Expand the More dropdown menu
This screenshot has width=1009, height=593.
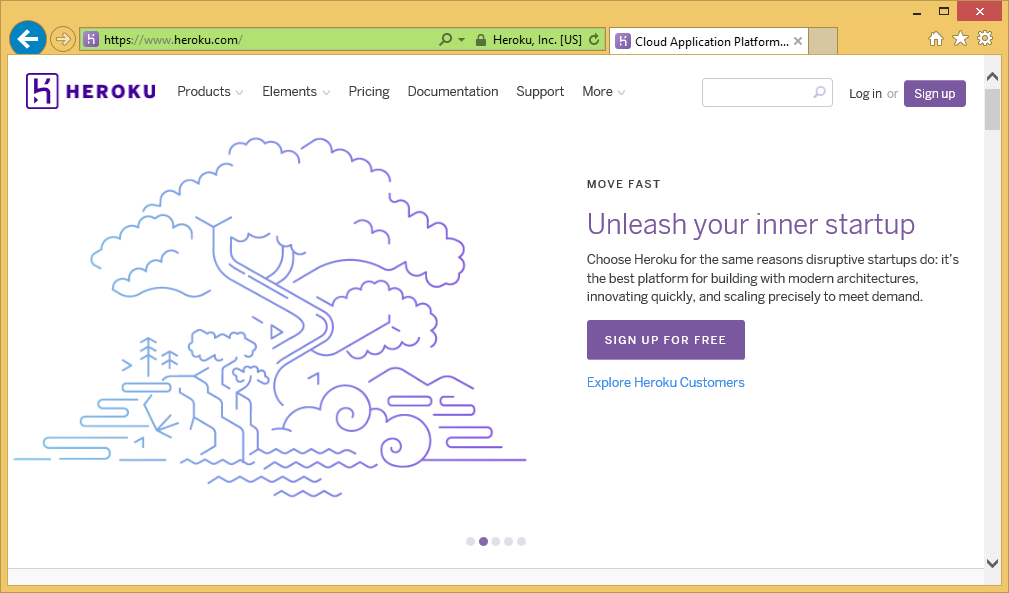tap(604, 92)
